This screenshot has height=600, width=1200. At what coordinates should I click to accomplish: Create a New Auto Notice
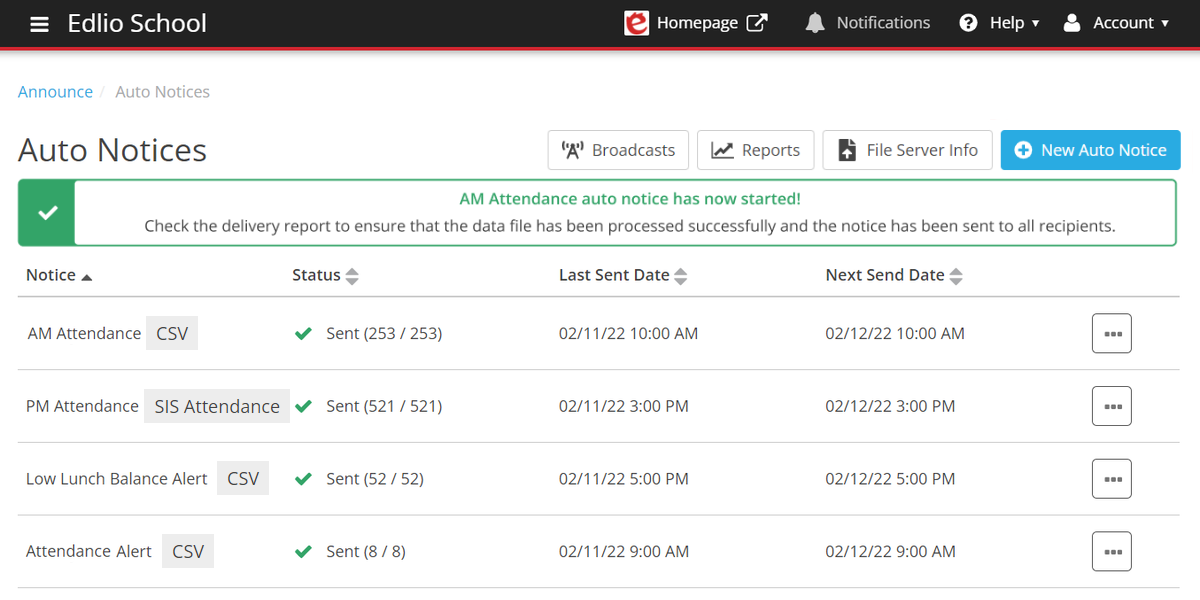(1091, 150)
